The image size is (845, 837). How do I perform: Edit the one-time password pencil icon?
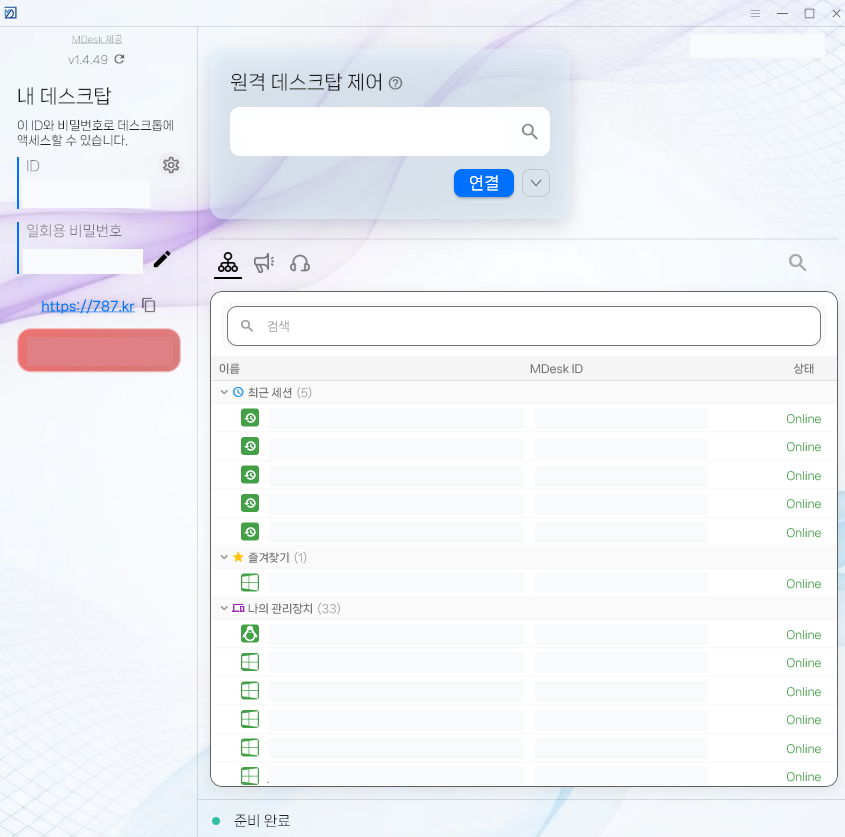[162, 259]
